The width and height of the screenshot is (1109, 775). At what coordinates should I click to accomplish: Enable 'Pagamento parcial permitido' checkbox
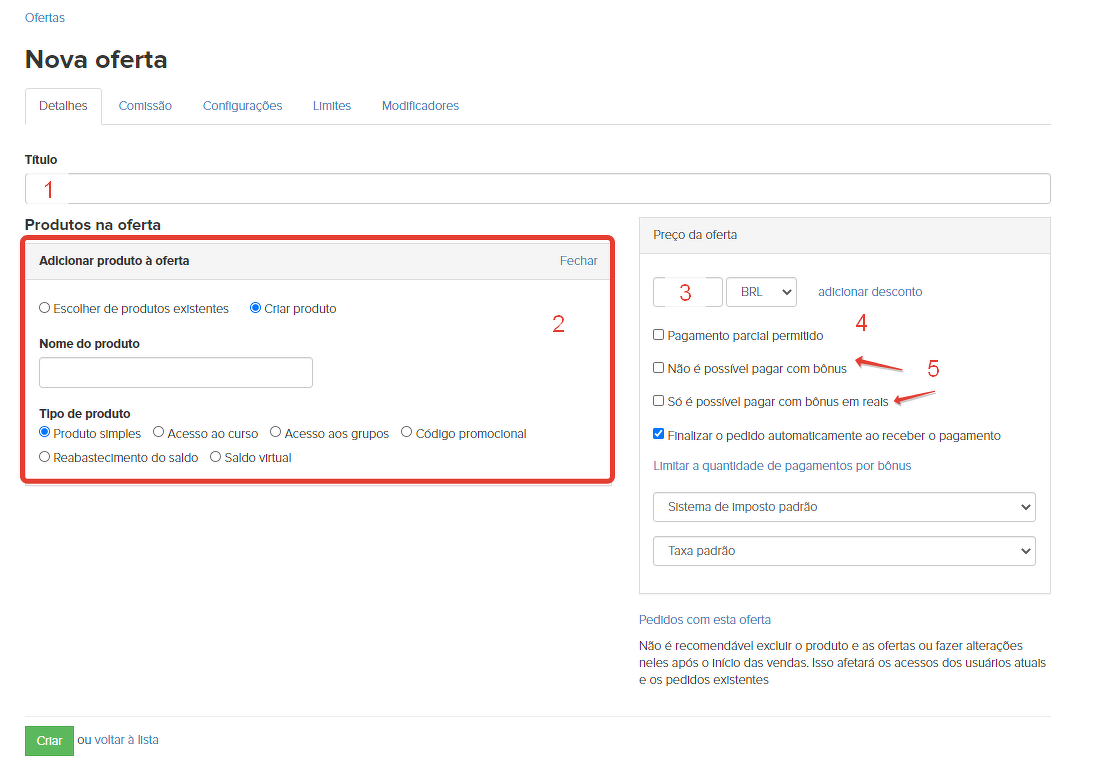(x=658, y=335)
